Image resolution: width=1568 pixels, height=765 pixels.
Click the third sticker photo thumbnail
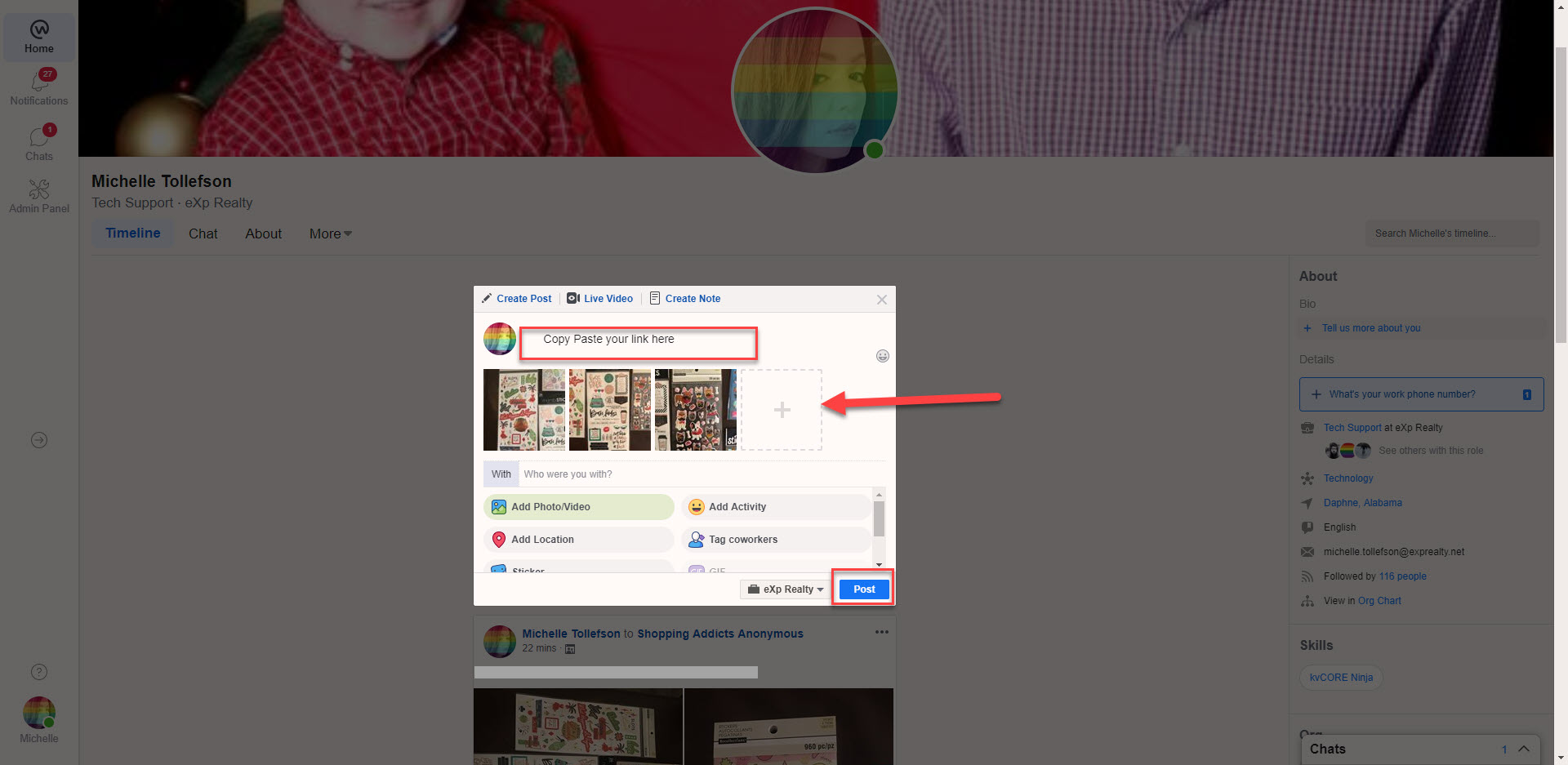click(696, 410)
